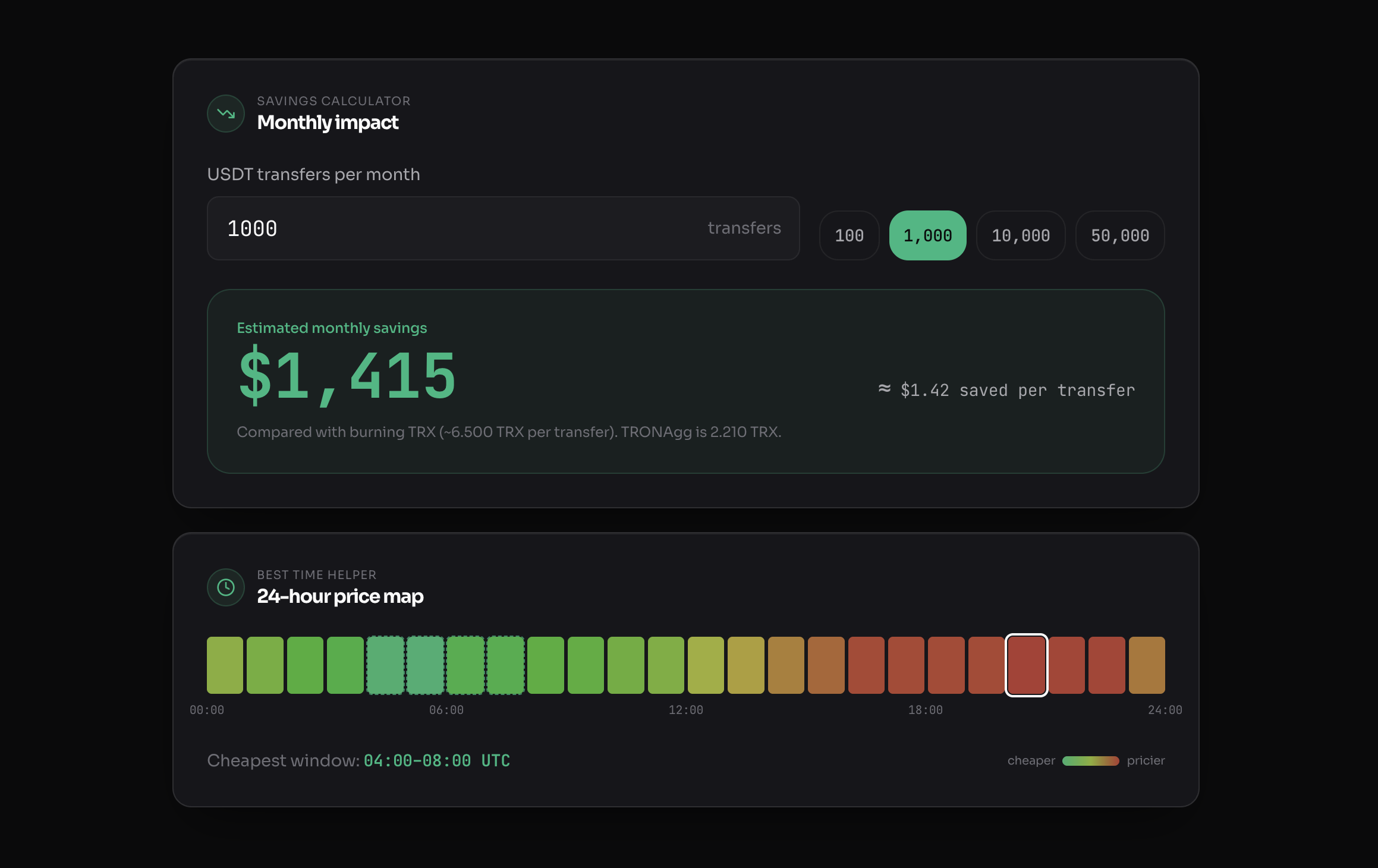Select the 17:00–18:00 hour block
Screen dimensions: 1378x868
tap(906, 665)
